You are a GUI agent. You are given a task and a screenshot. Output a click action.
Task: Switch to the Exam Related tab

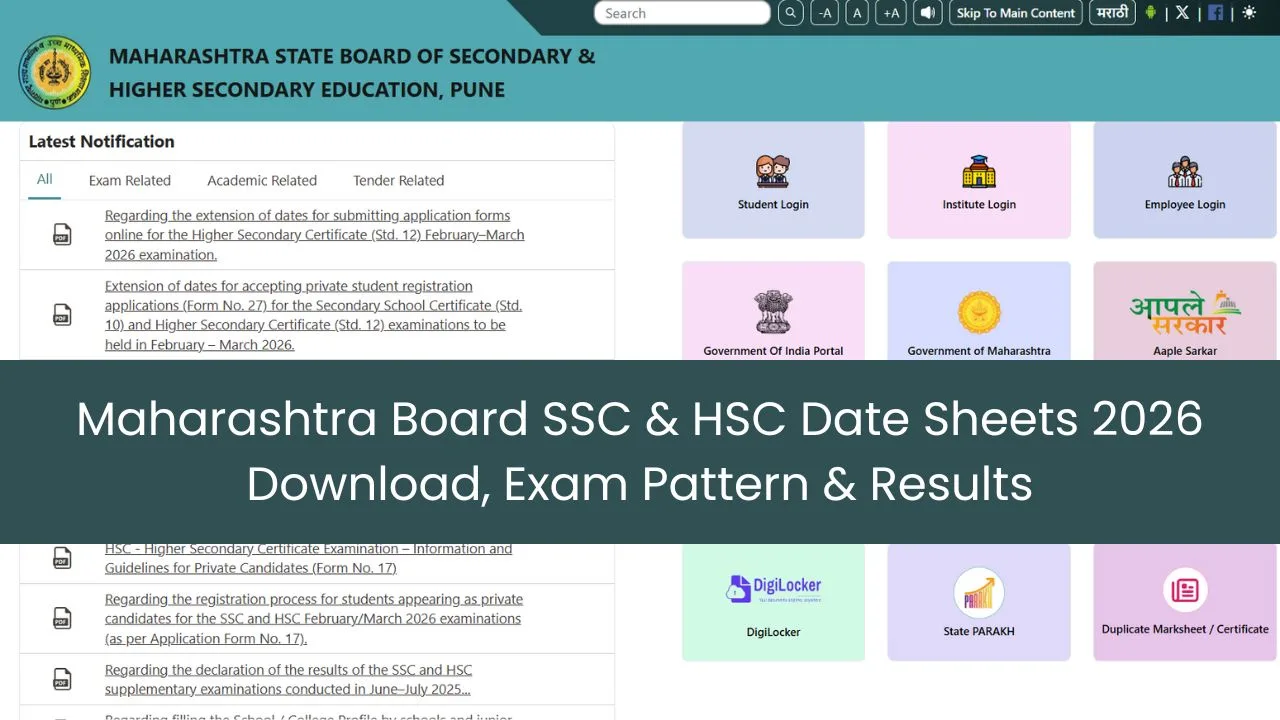(x=130, y=181)
